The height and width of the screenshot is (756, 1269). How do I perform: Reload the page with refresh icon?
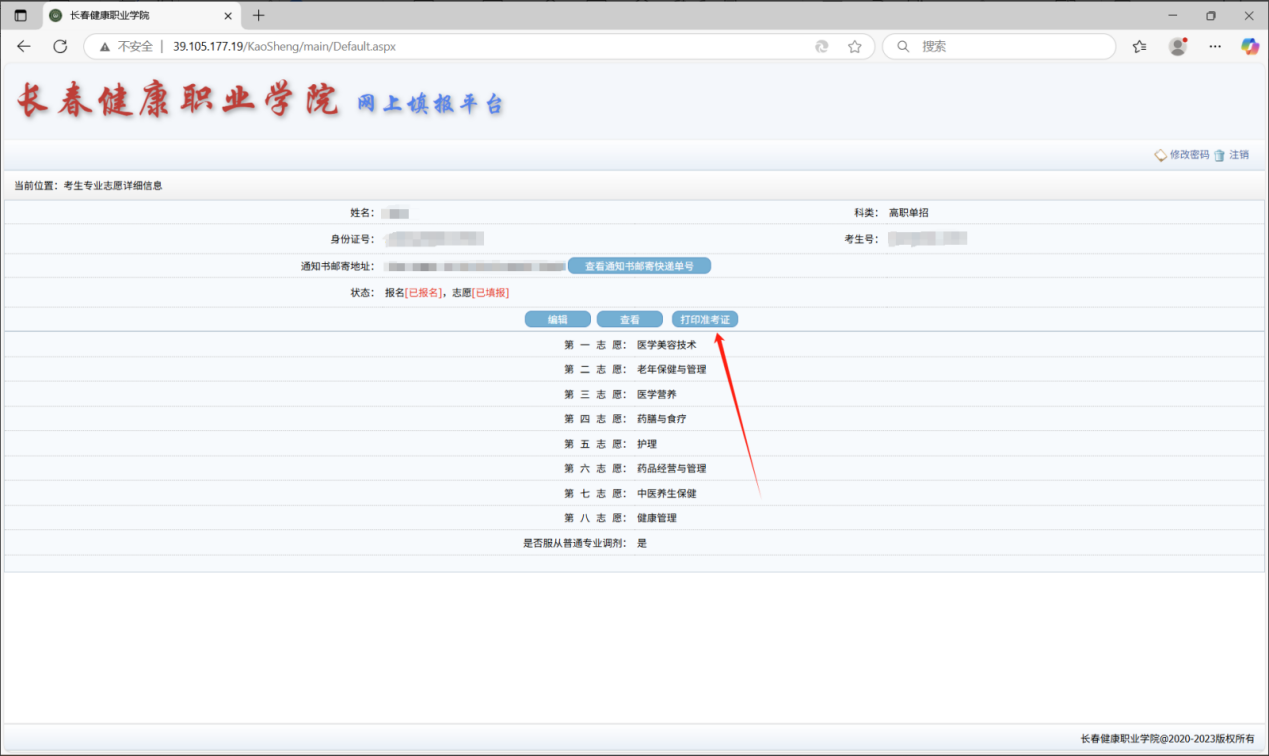(x=60, y=46)
